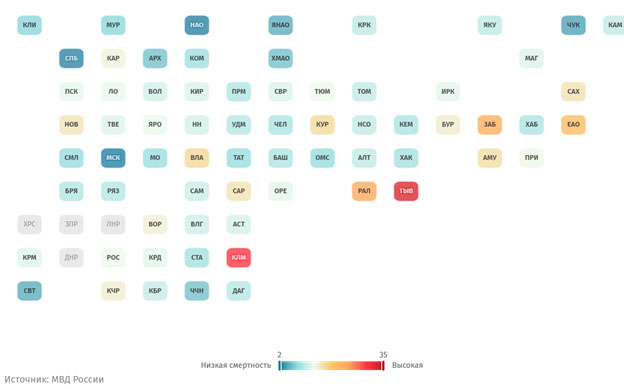
Task: Select the ХМАО region tile
Action: 281,59
